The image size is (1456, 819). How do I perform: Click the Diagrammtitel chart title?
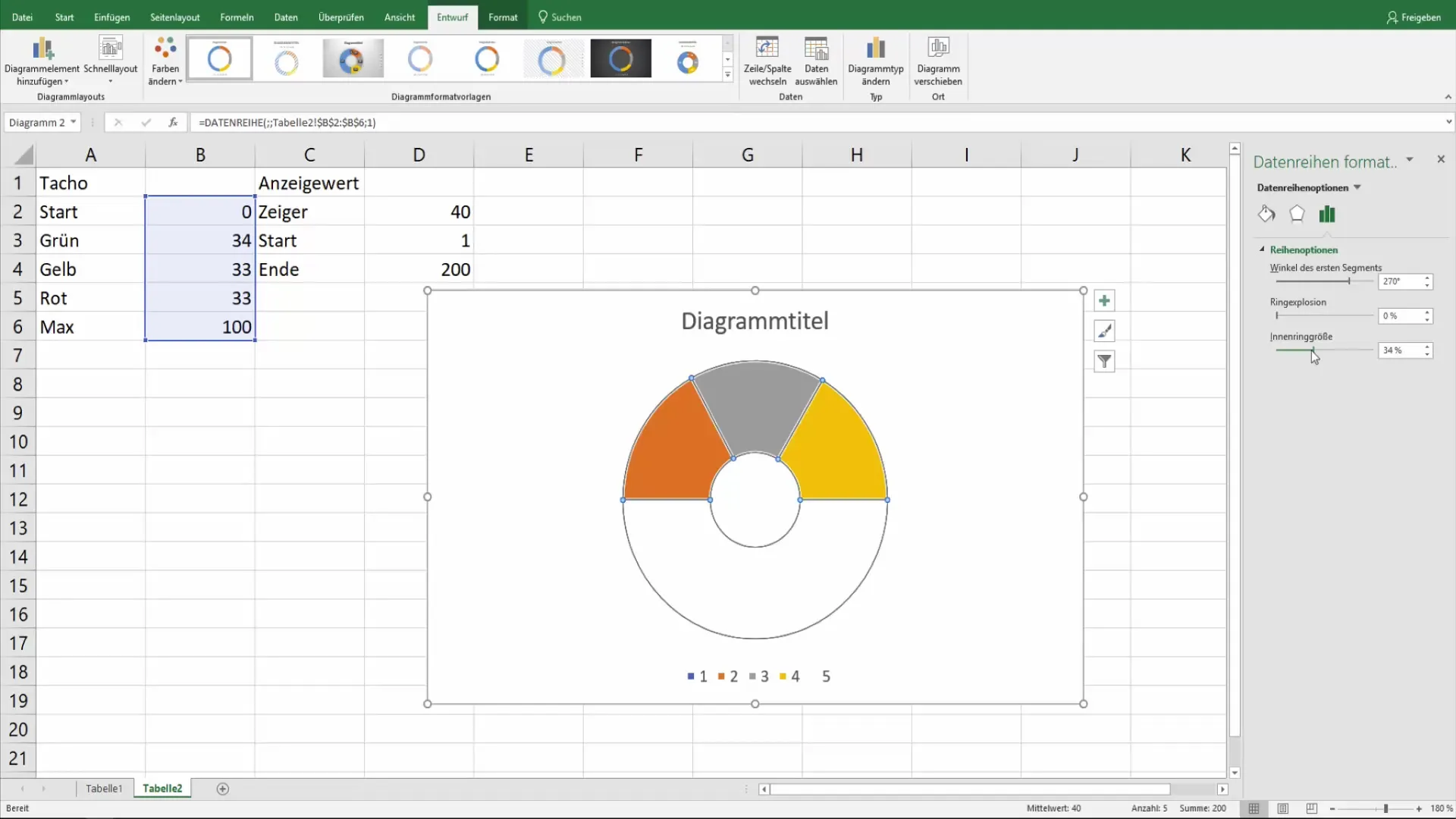[755, 321]
